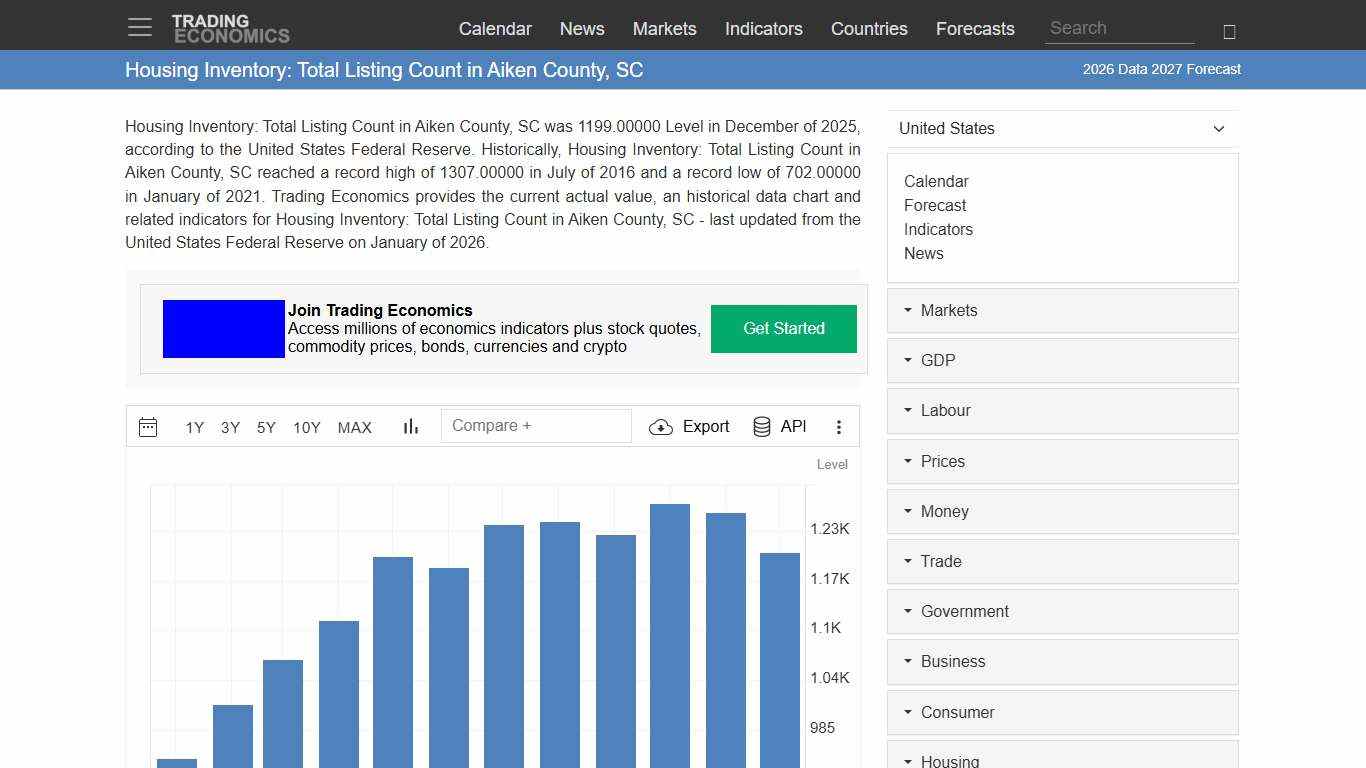Click the icon right of the search bar
Image resolution: width=1366 pixels, height=768 pixels.
pos(1229,30)
